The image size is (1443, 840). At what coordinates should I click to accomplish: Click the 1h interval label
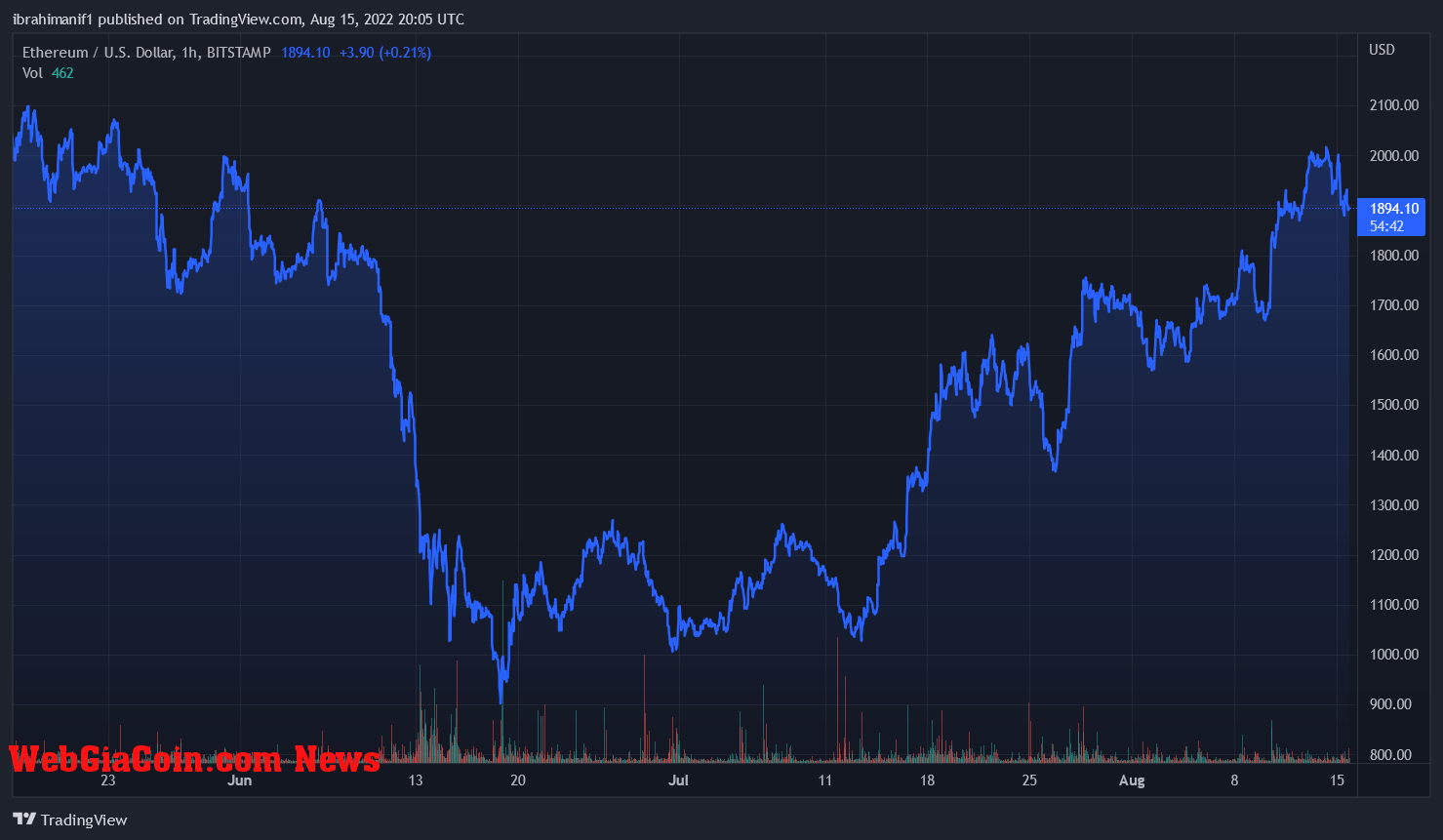(189, 53)
